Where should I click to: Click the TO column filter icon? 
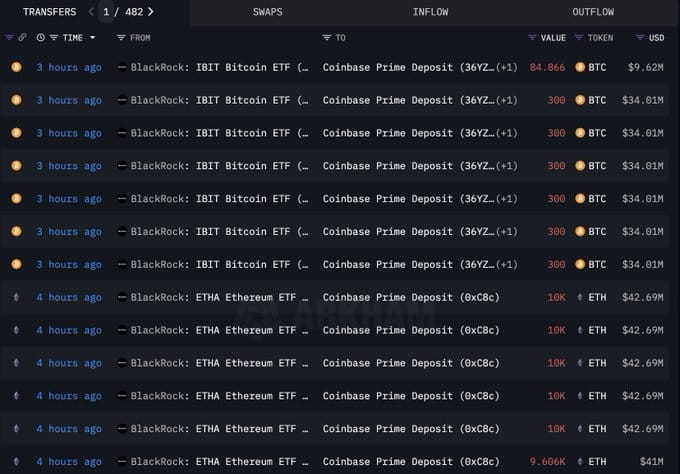(327, 38)
